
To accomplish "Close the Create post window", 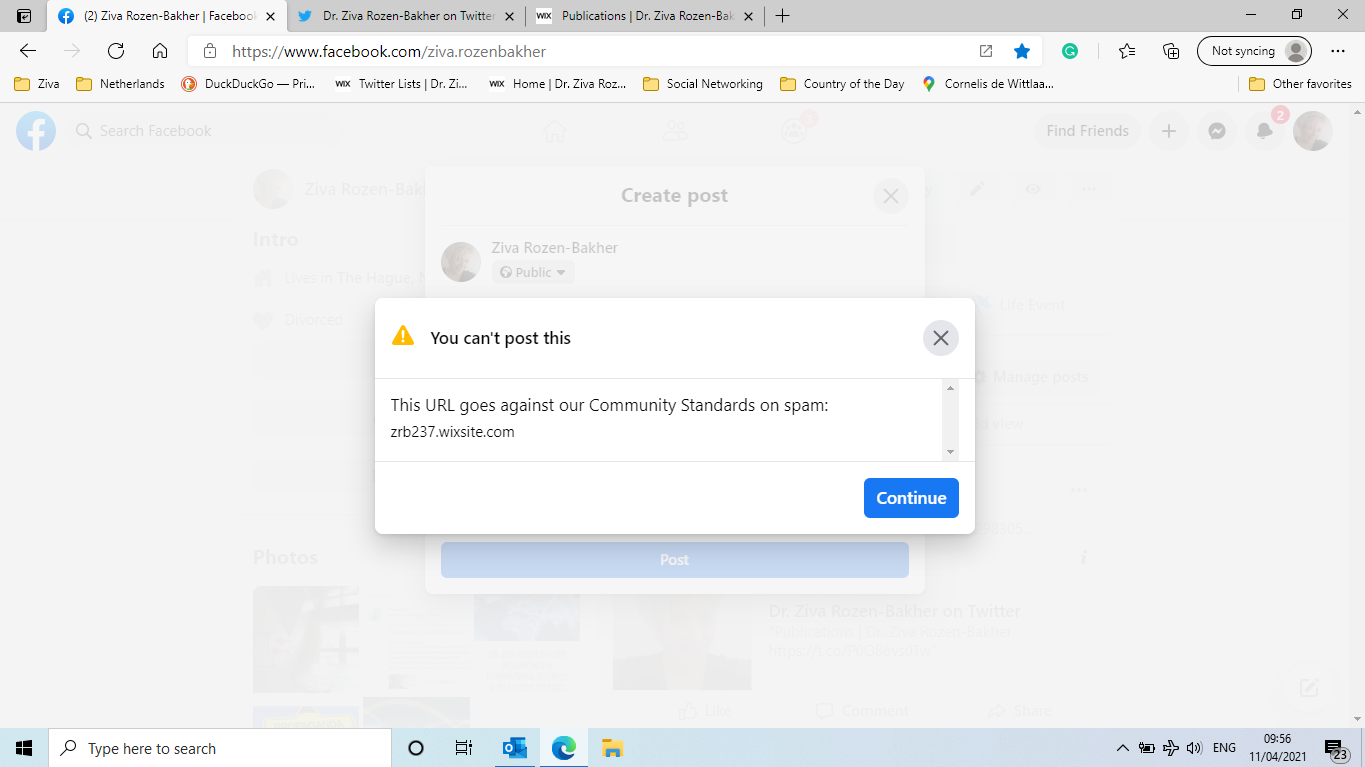I will 890,196.
